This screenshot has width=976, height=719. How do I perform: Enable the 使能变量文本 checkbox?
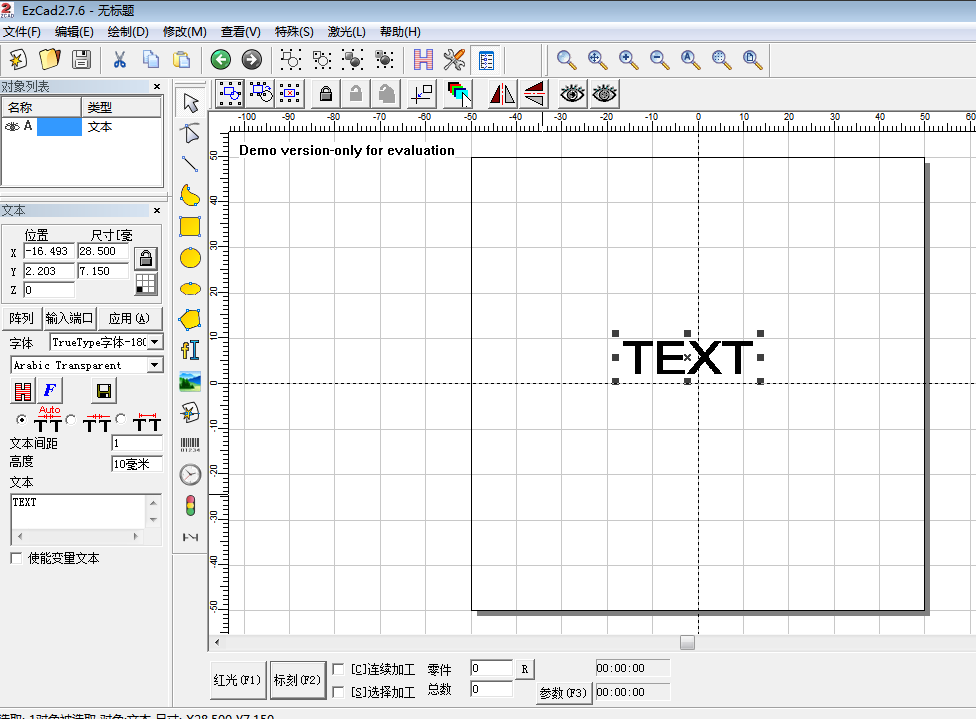pos(16,558)
